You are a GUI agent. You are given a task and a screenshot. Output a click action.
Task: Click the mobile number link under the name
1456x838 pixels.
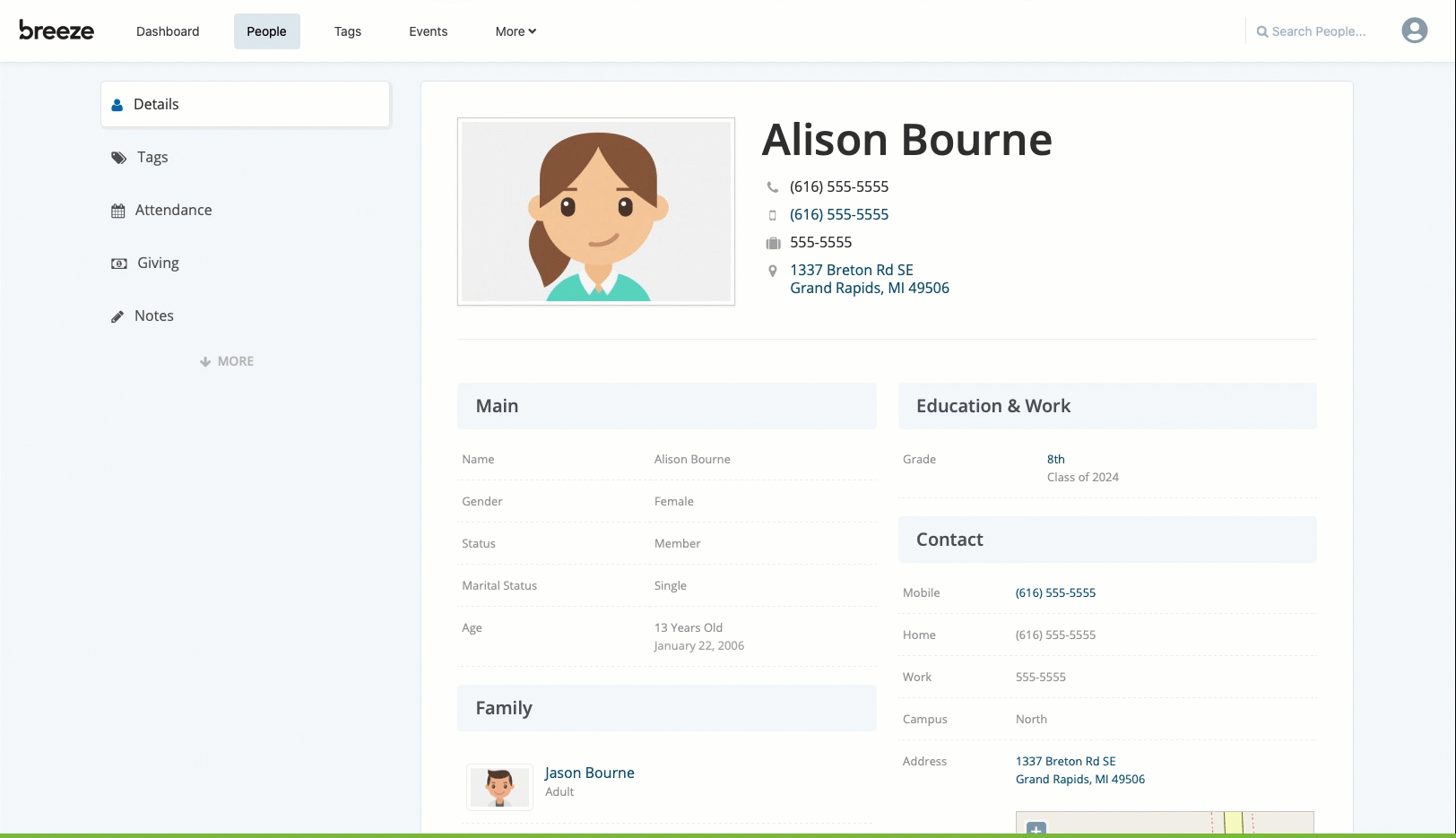pos(839,214)
